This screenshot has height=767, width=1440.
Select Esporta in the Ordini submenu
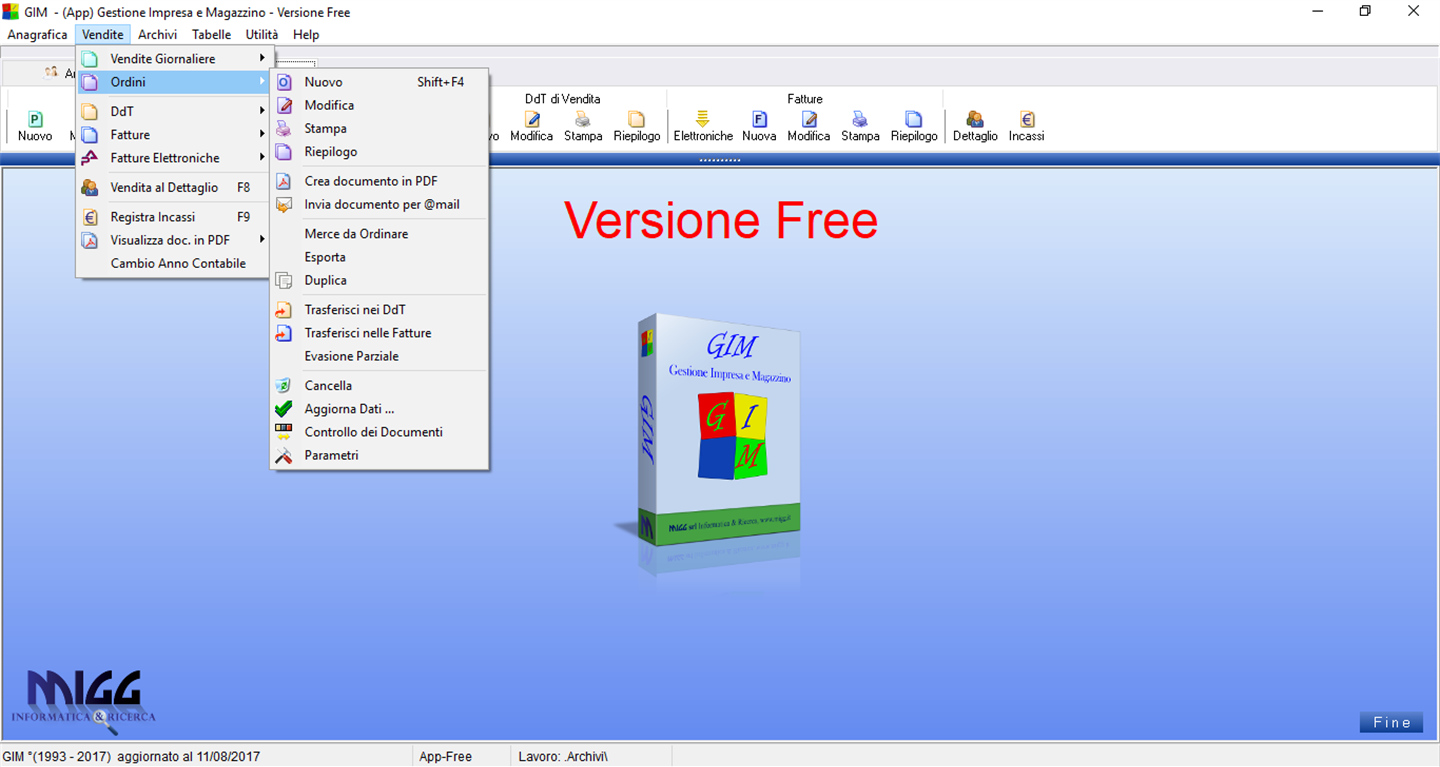click(x=379, y=257)
